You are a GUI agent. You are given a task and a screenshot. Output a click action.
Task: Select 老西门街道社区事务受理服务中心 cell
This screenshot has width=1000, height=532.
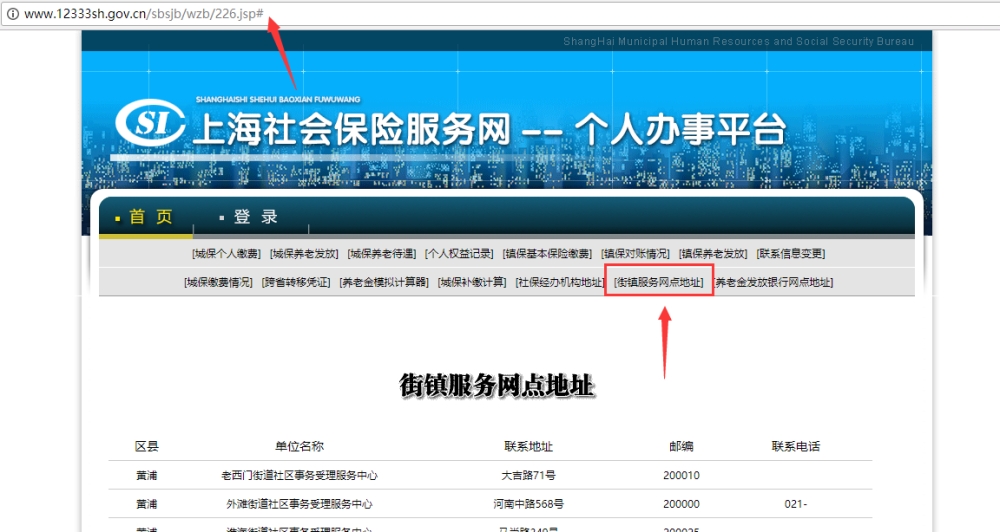(x=299, y=475)
